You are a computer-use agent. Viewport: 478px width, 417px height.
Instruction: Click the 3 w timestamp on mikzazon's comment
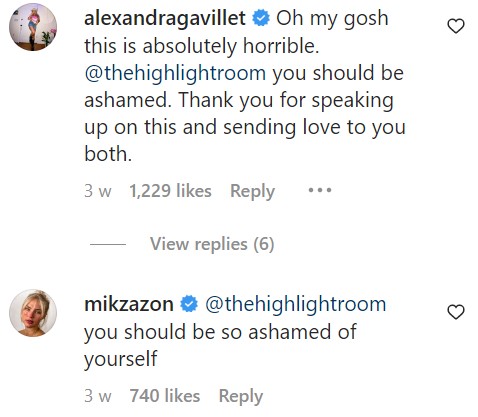98,396
